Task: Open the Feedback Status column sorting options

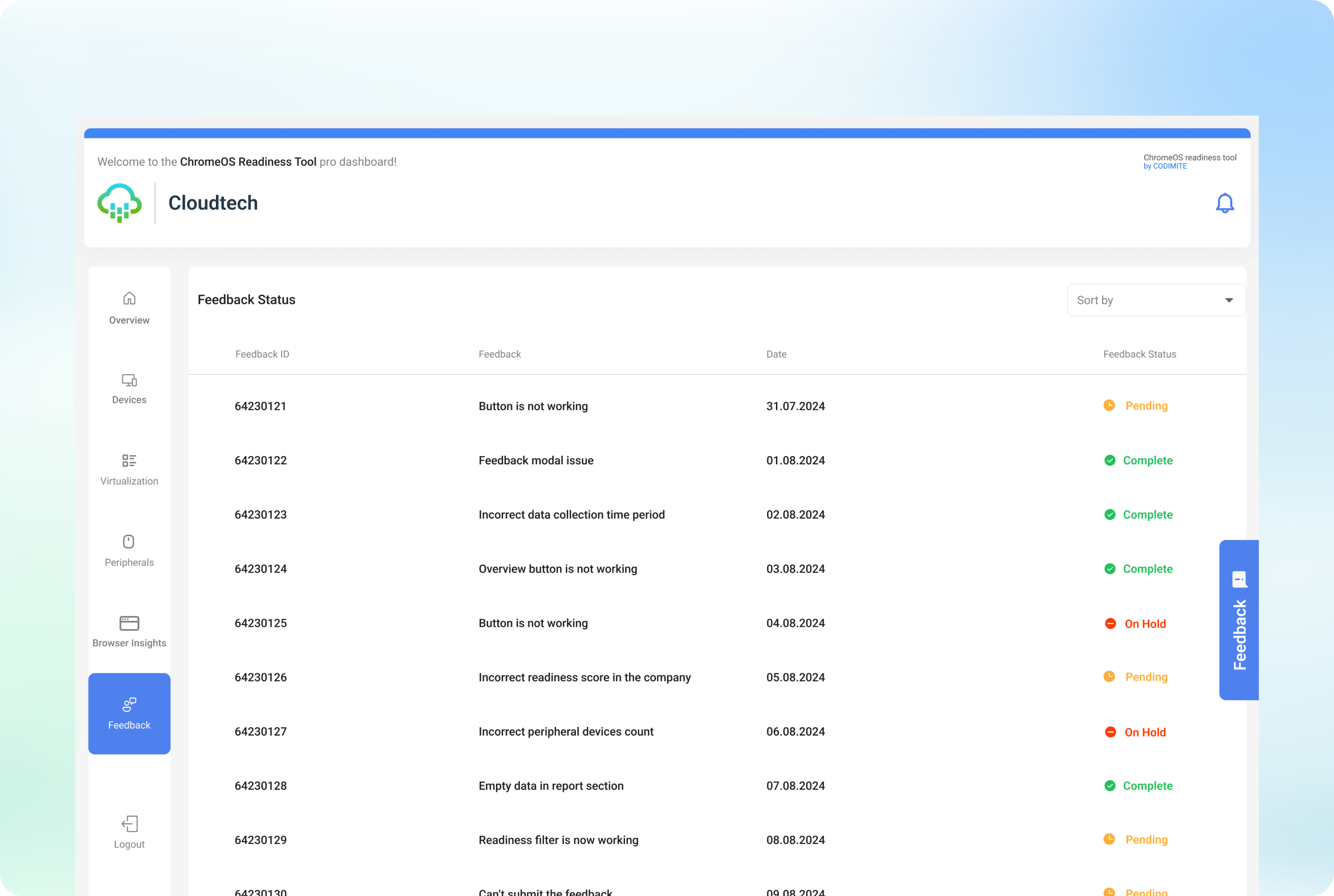Action: pos(1139,354)
